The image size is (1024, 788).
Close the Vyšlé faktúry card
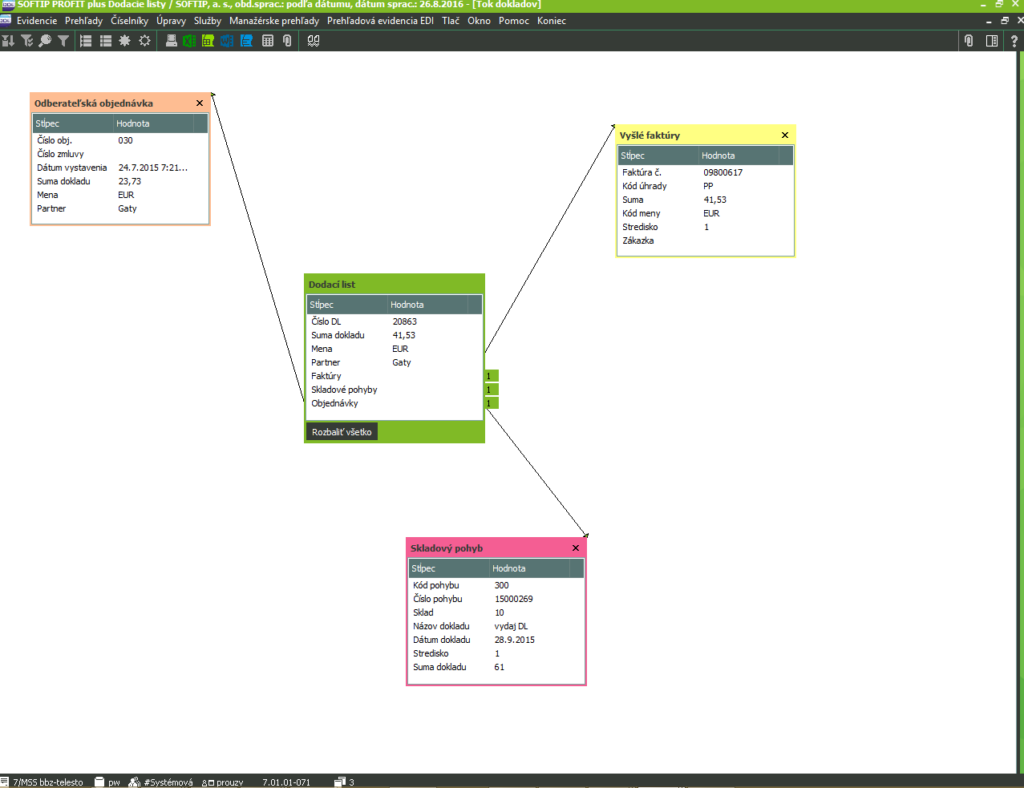784,135
